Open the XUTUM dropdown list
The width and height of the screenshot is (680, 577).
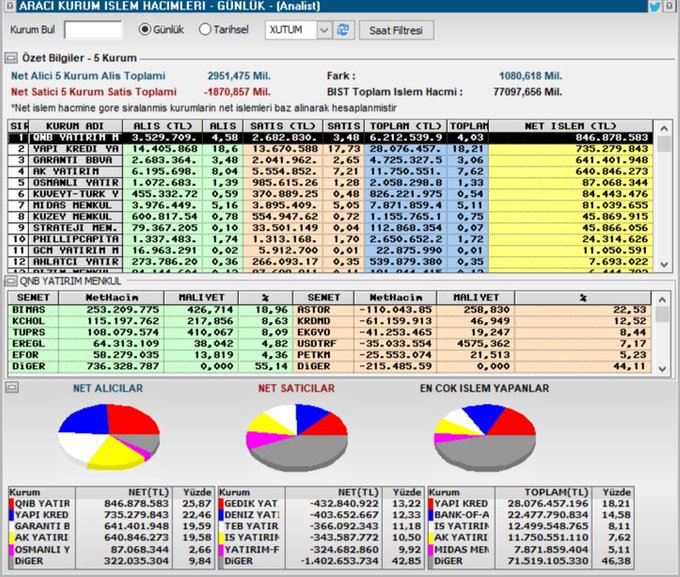(x=324, y=30)
